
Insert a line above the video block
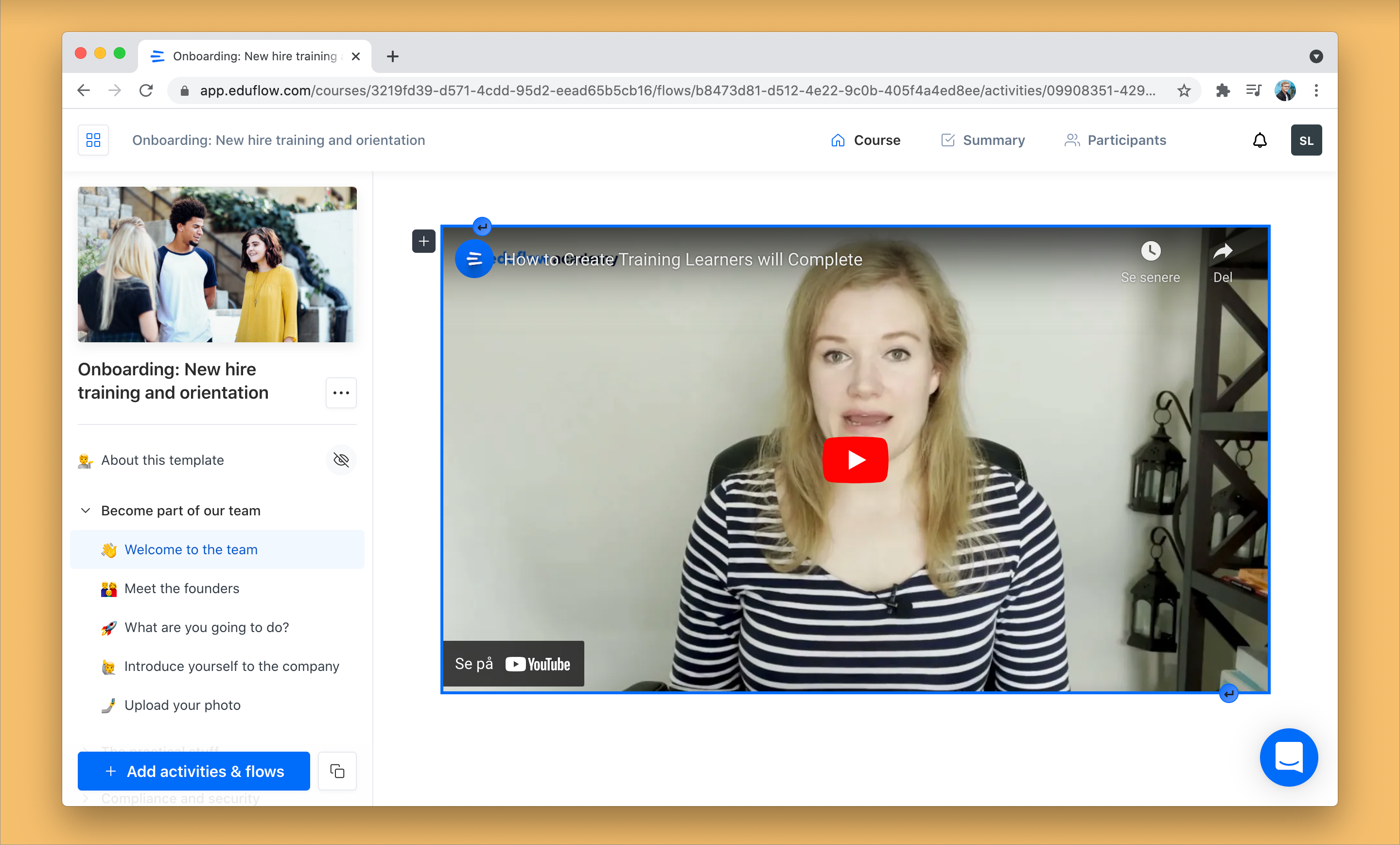point(482,227)
